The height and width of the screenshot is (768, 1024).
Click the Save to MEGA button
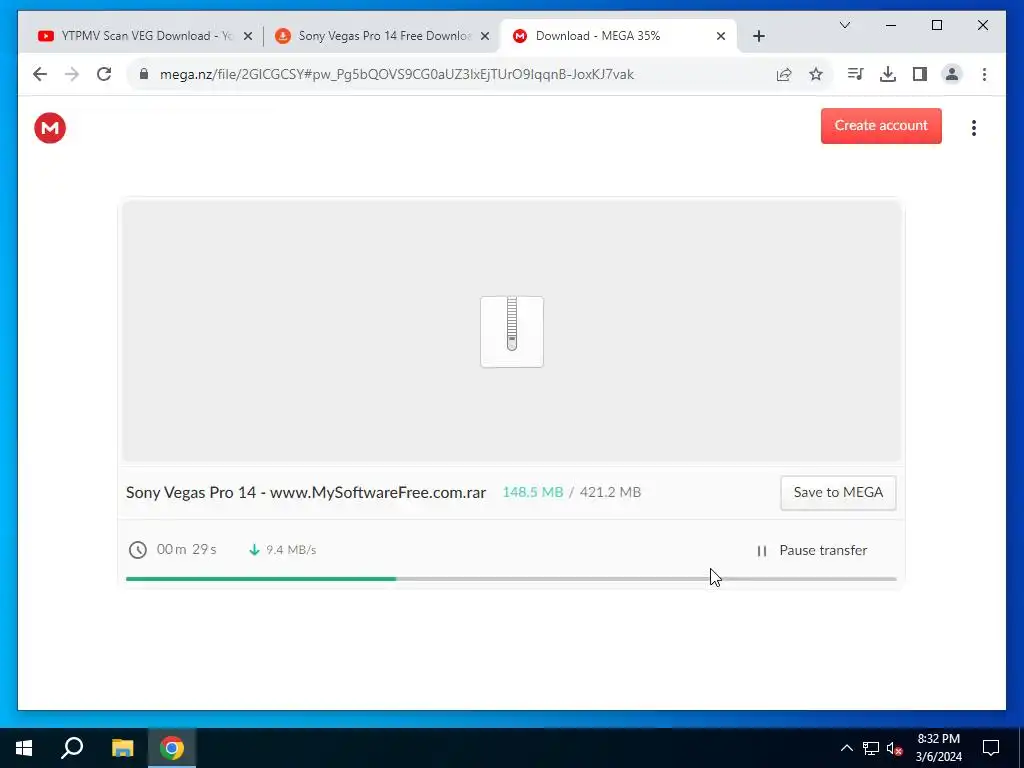tap(838, 492)
